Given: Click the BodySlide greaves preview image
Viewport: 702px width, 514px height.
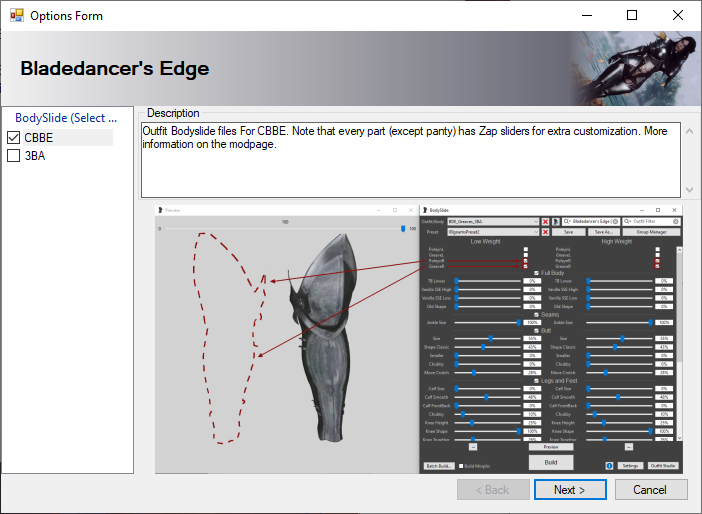Looking at the screenshot, I should [x=419, y=339].
